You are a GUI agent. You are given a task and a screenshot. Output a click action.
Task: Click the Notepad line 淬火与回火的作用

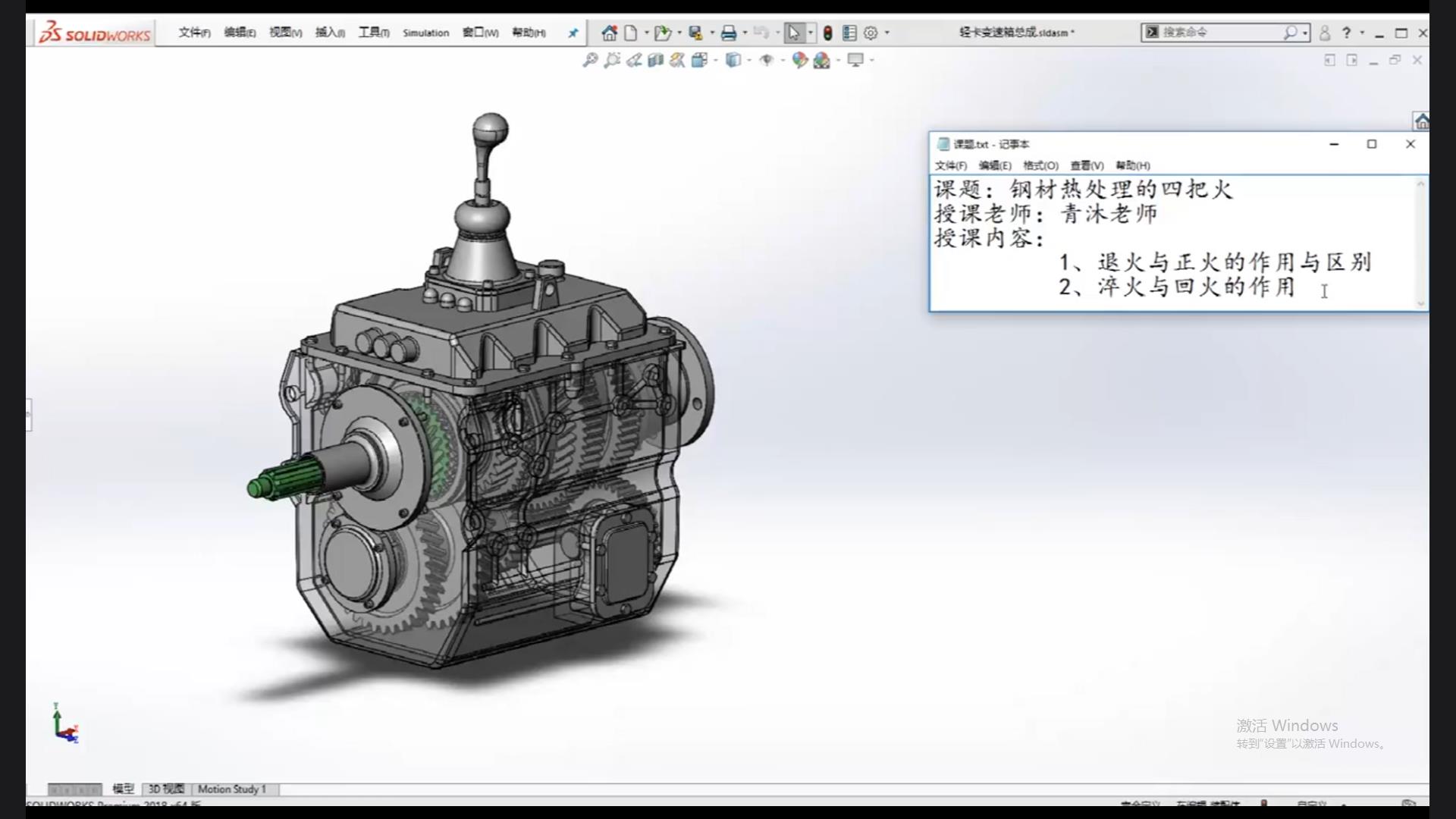click(x=1196, y=287)
